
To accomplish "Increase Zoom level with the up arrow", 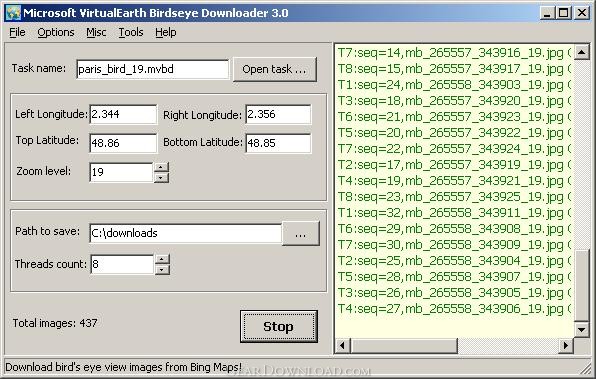I will coord(161,167).
